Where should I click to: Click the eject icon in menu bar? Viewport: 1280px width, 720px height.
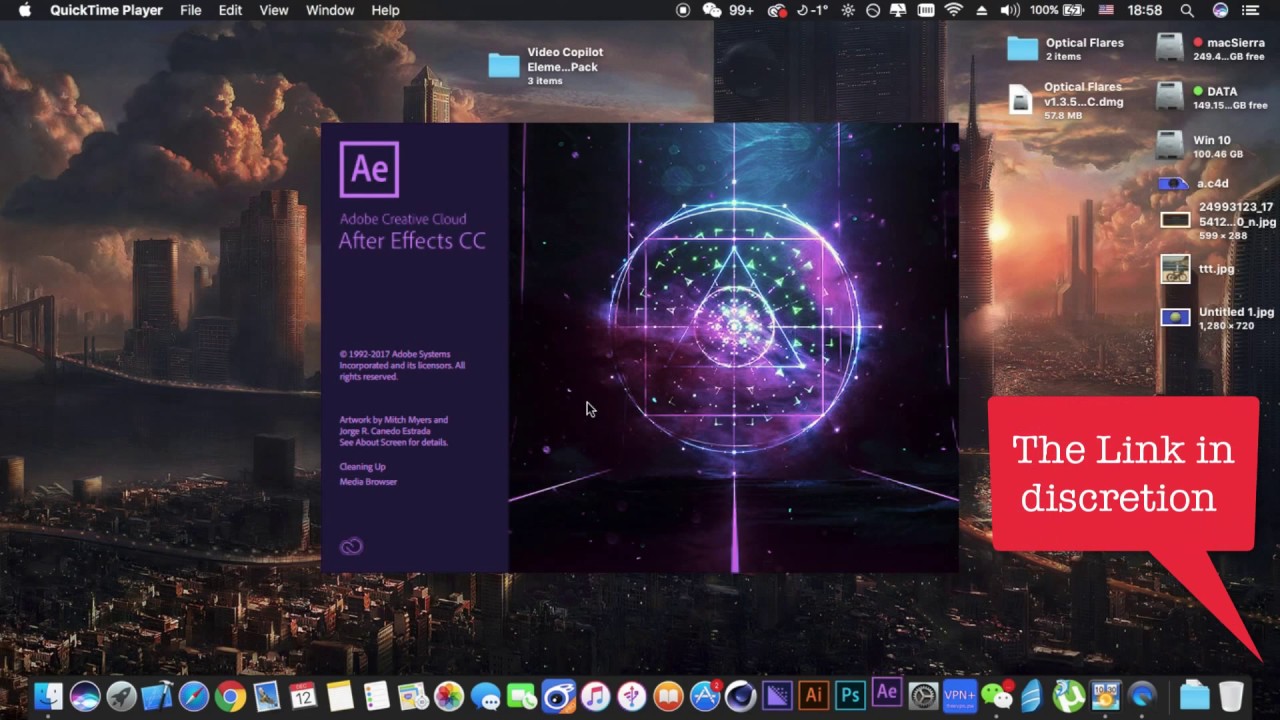point(981,10)
